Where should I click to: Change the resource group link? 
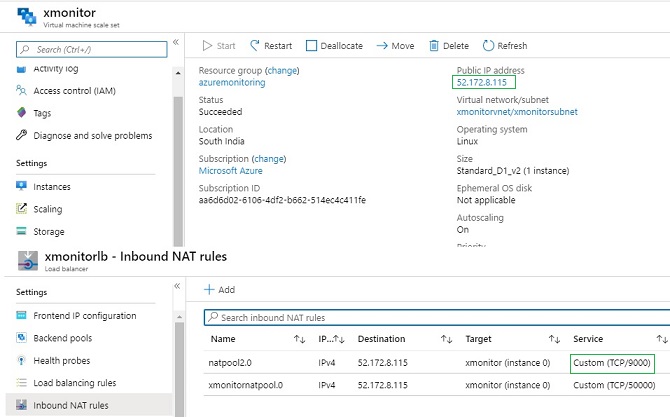tap(282, 70)
